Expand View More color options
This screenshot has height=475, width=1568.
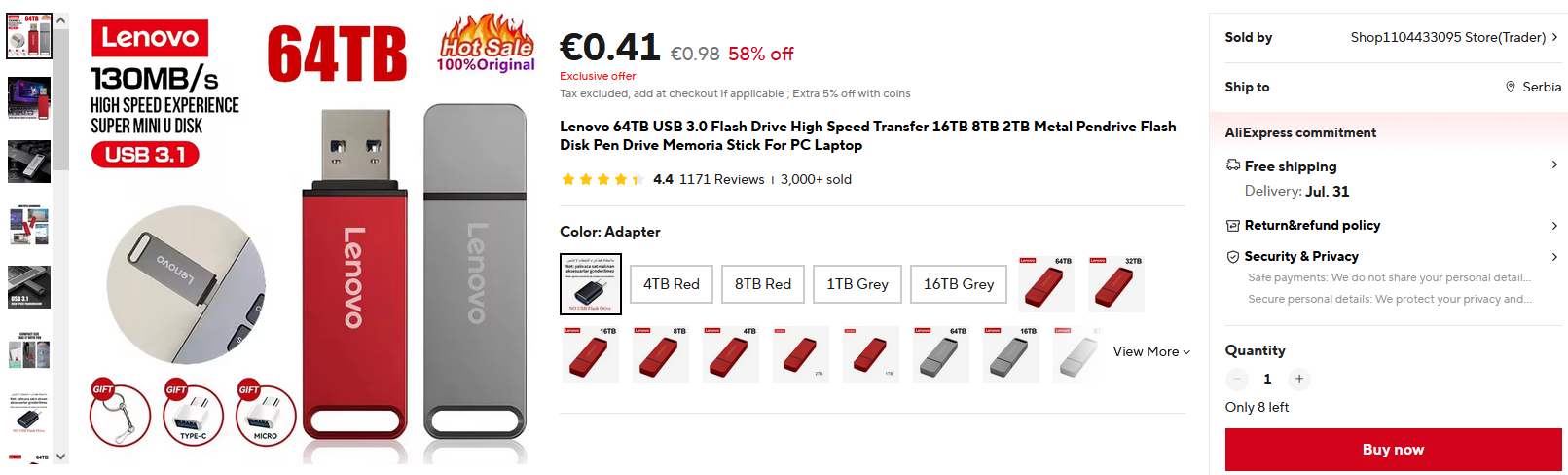pyautogui.click(x=1151, y=351)
